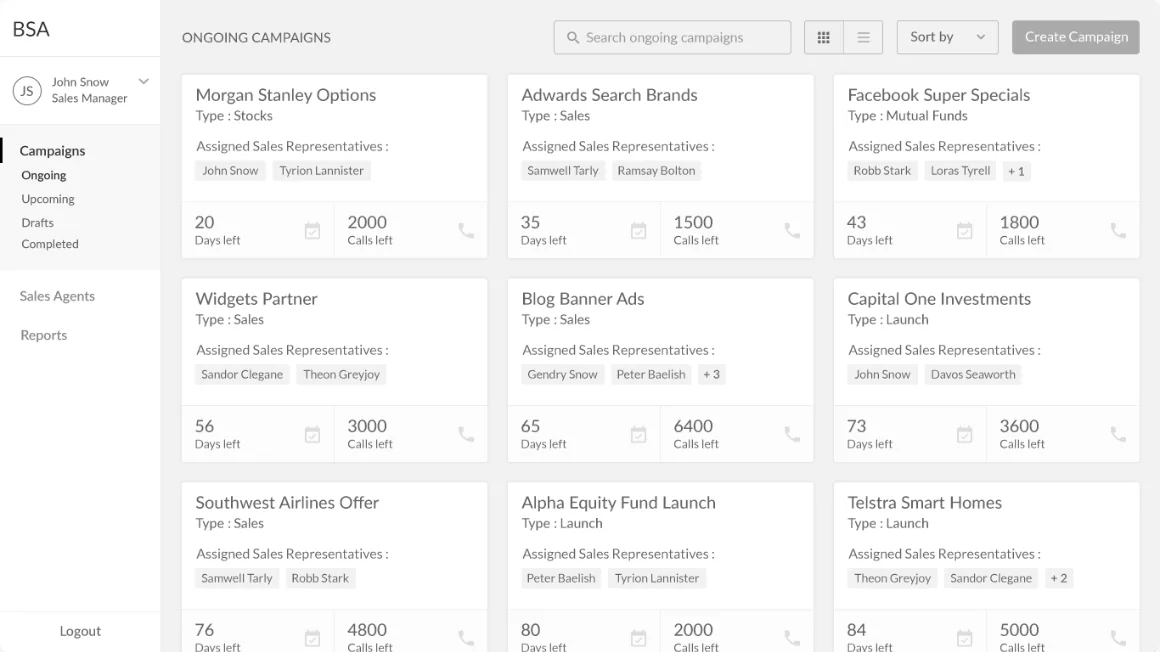Select Davos Seaworth representative tag
1160x652 pixels.
click(973, 374)
